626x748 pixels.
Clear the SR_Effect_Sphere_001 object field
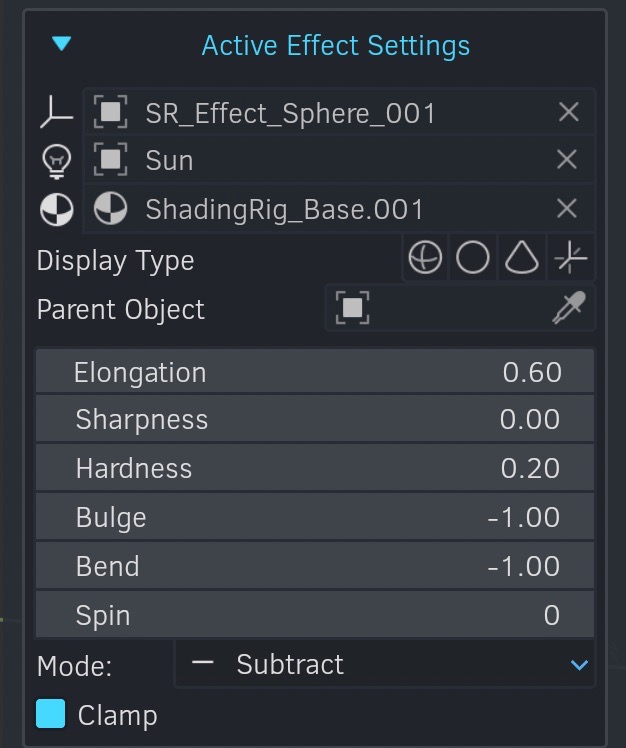[x=568, y=113]
